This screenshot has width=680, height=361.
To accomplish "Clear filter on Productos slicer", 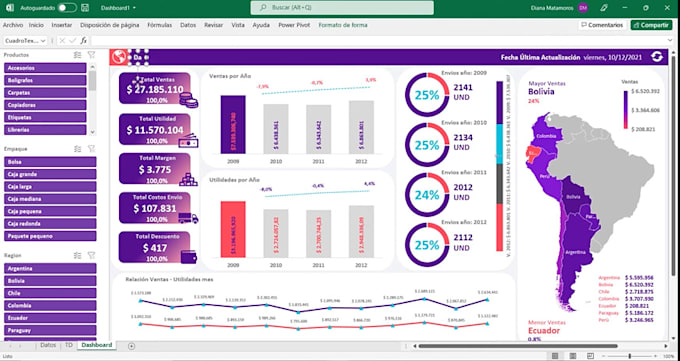I will pos(91,55).
